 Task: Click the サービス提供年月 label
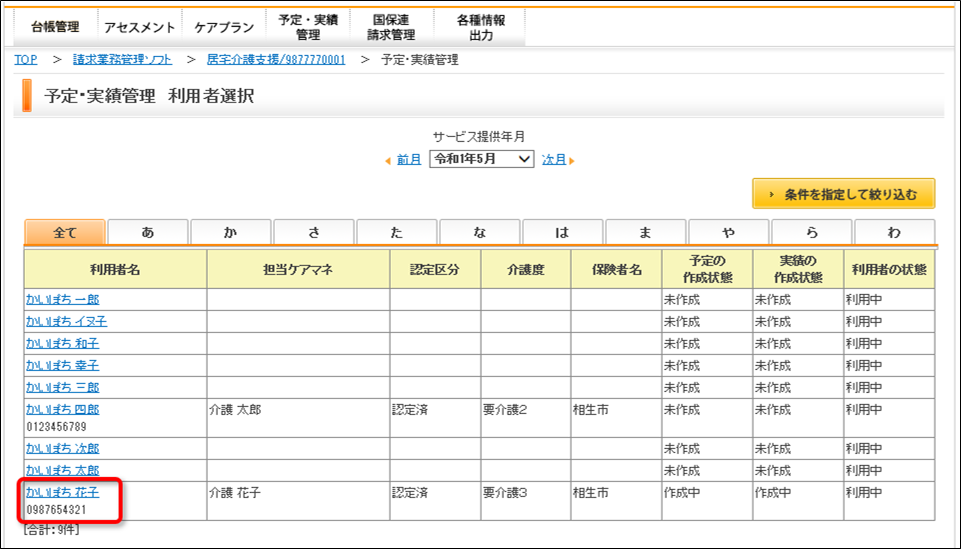[x=479, y=137]
